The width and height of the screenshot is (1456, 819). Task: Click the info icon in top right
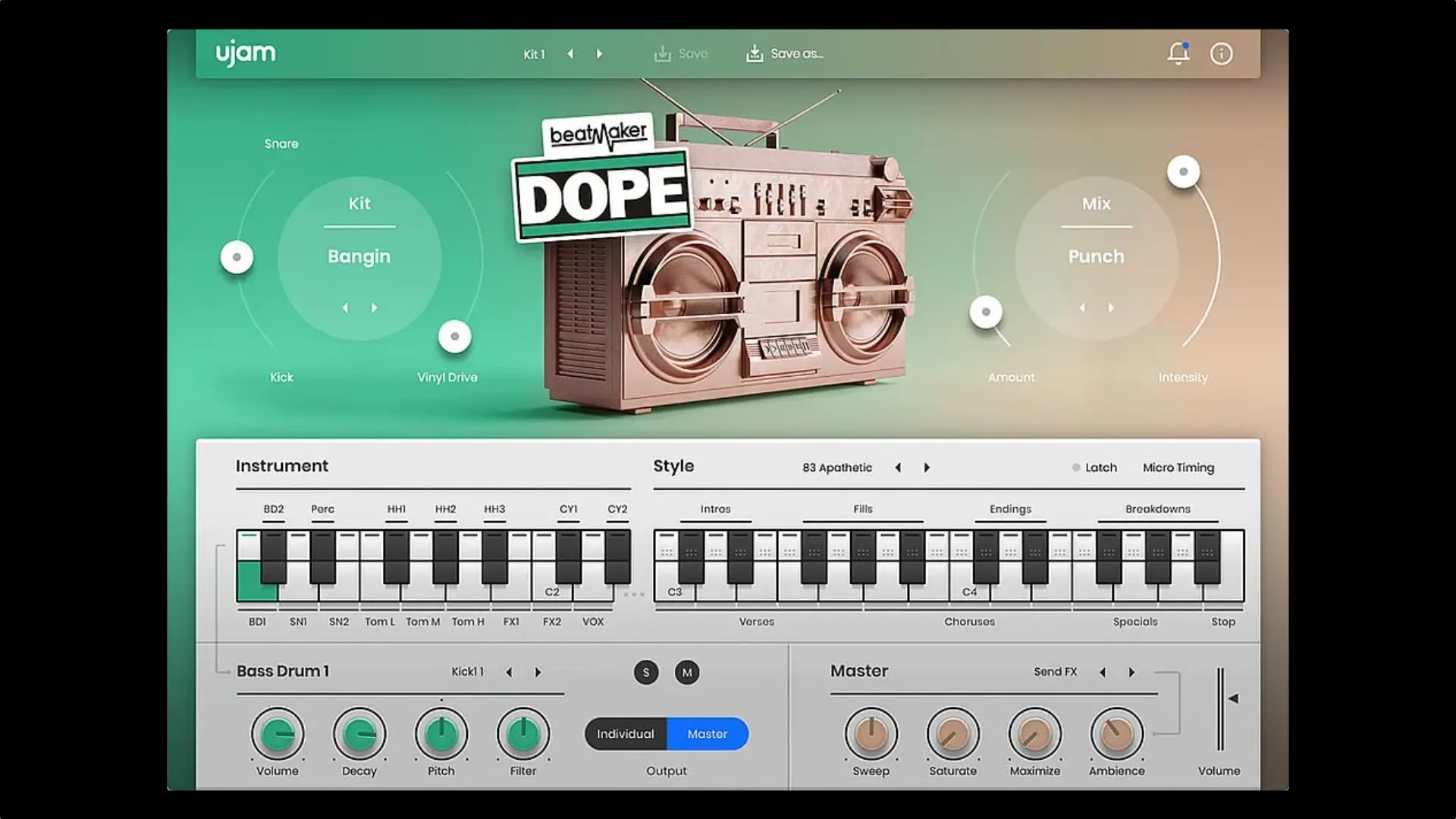coord(1221,53)
